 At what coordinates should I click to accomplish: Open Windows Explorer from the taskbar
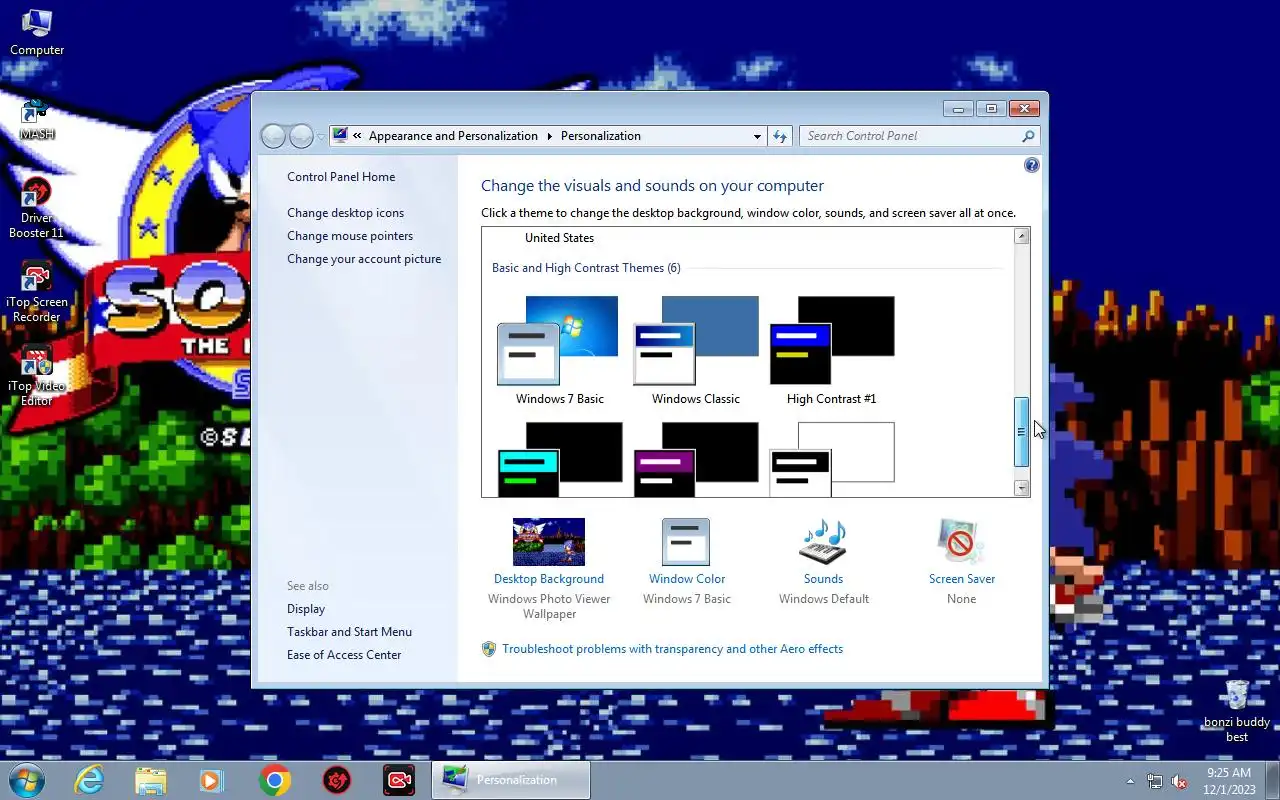[x=150, y=780]
